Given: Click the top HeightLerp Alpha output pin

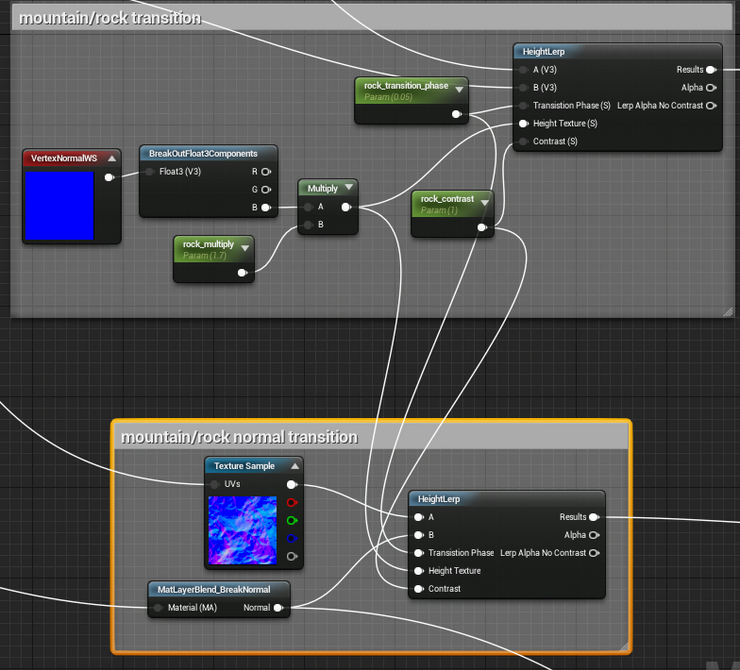Looking at the screenshot, I should pyautogui.click(x=711, y=88).
